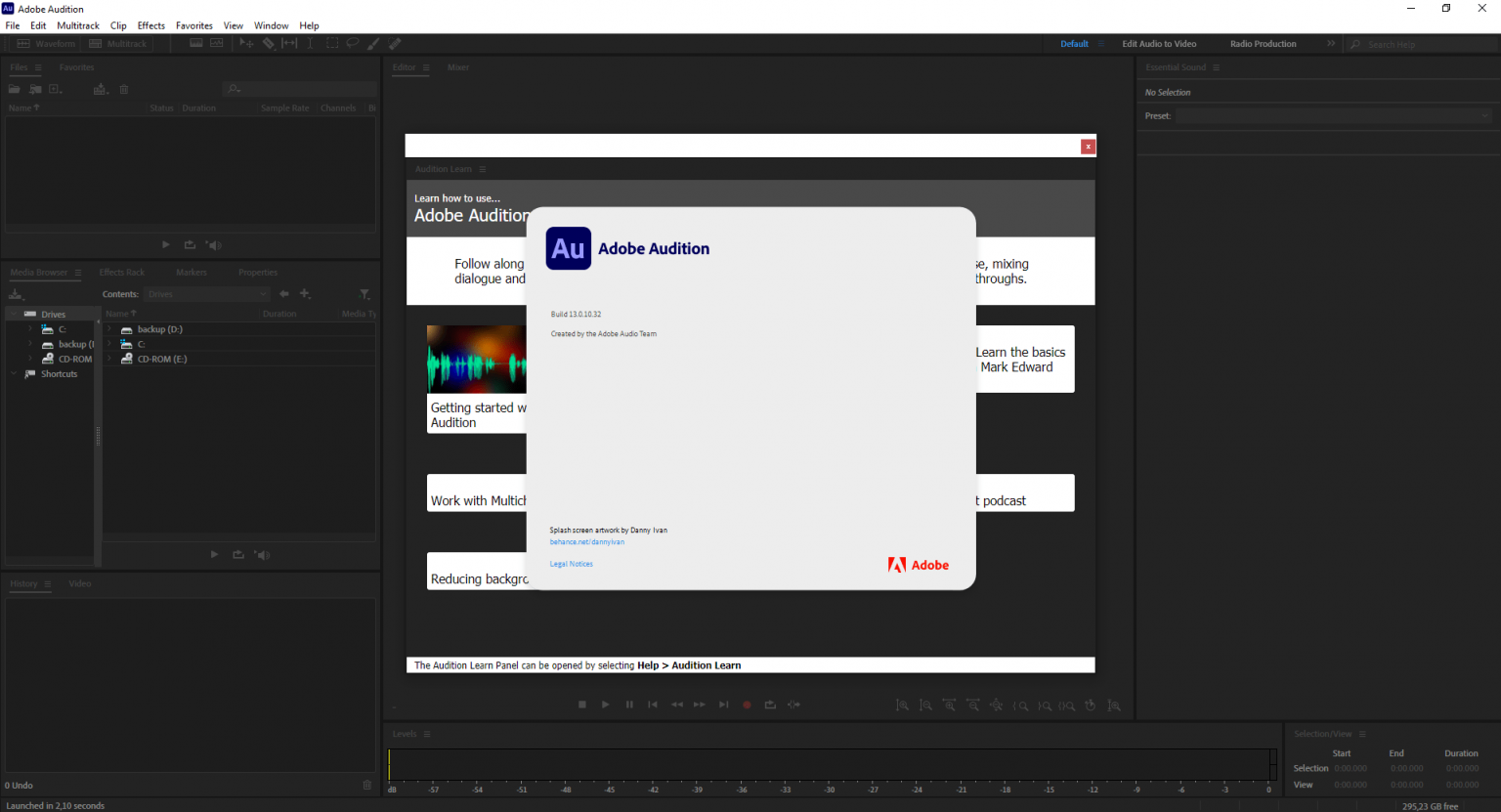Viewport: 1501px width, 812px height.
Task: Choose the Marquee Selection tool
Action: click(332, 44)
